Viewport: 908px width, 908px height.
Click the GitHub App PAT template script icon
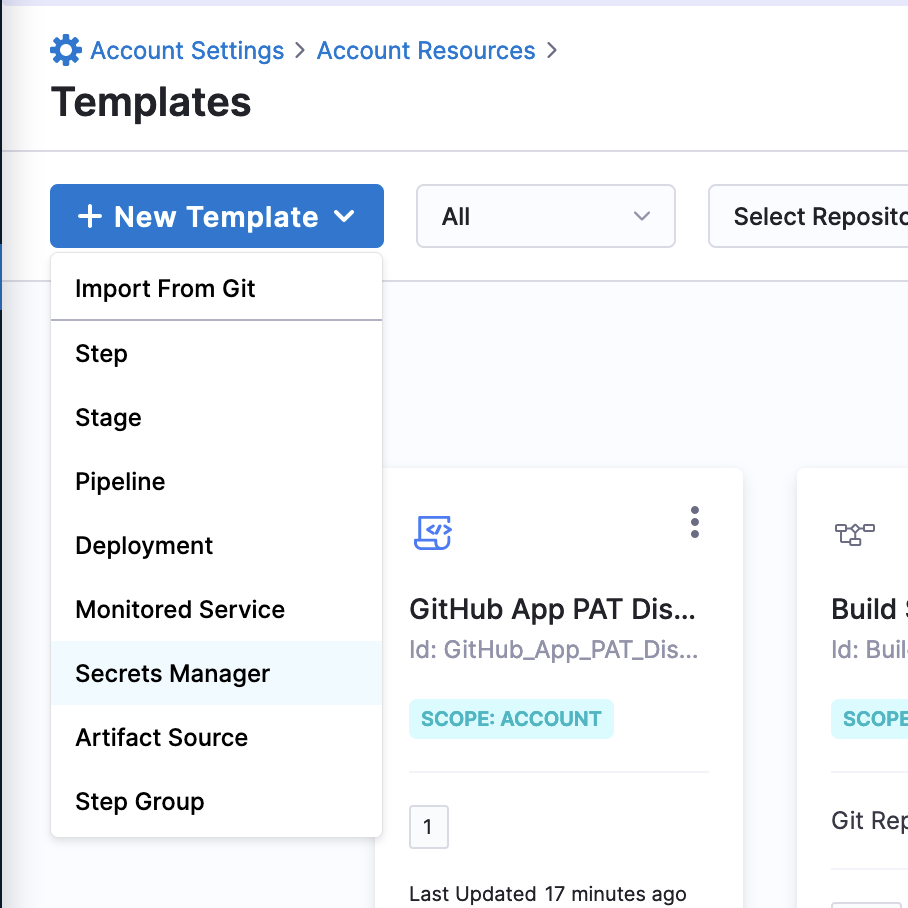[x=433, y=532]
